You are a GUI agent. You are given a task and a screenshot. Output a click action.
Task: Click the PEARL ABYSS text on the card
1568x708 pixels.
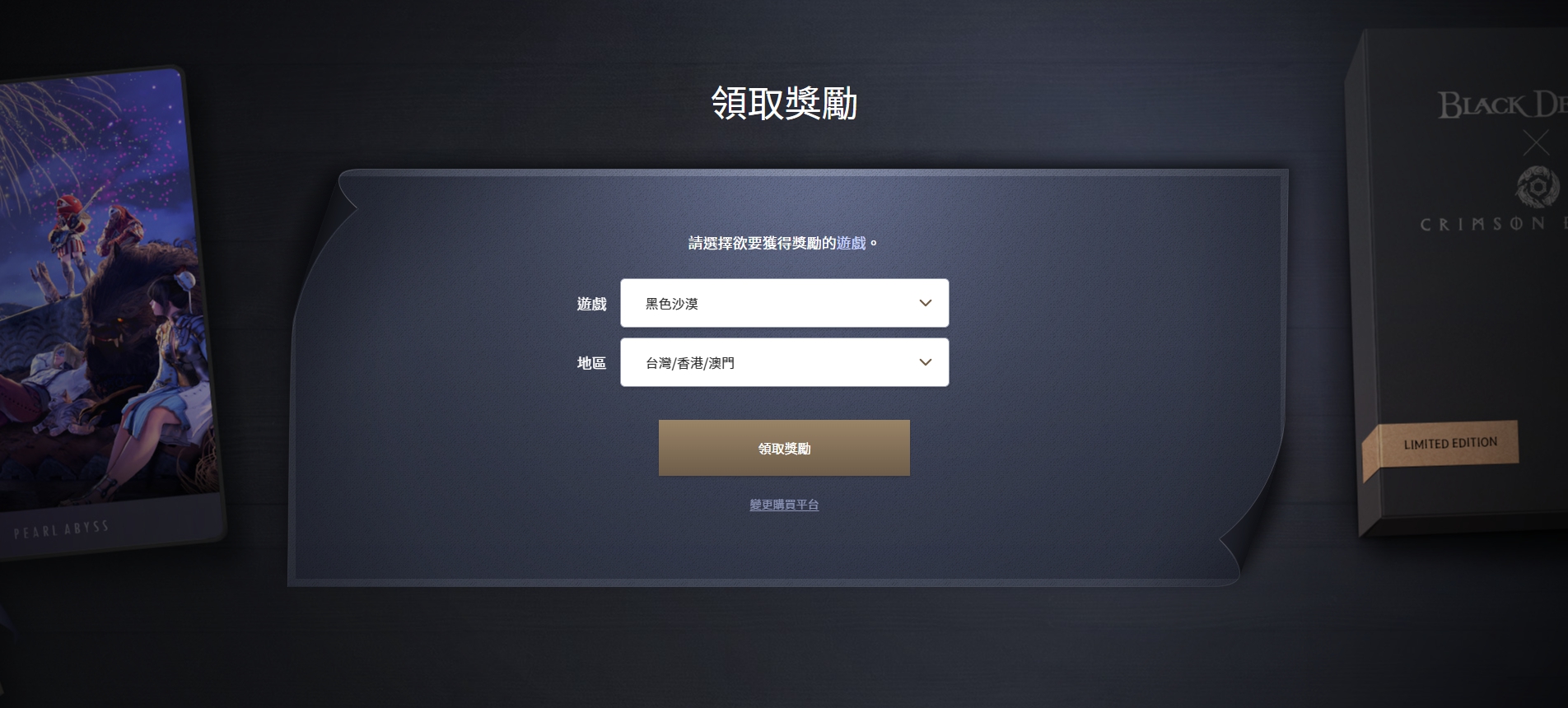click(x=61, y=529)
